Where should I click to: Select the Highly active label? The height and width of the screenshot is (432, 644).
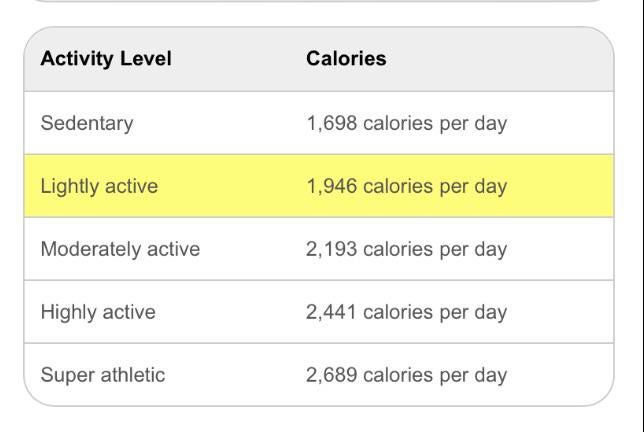click(98, 312)
